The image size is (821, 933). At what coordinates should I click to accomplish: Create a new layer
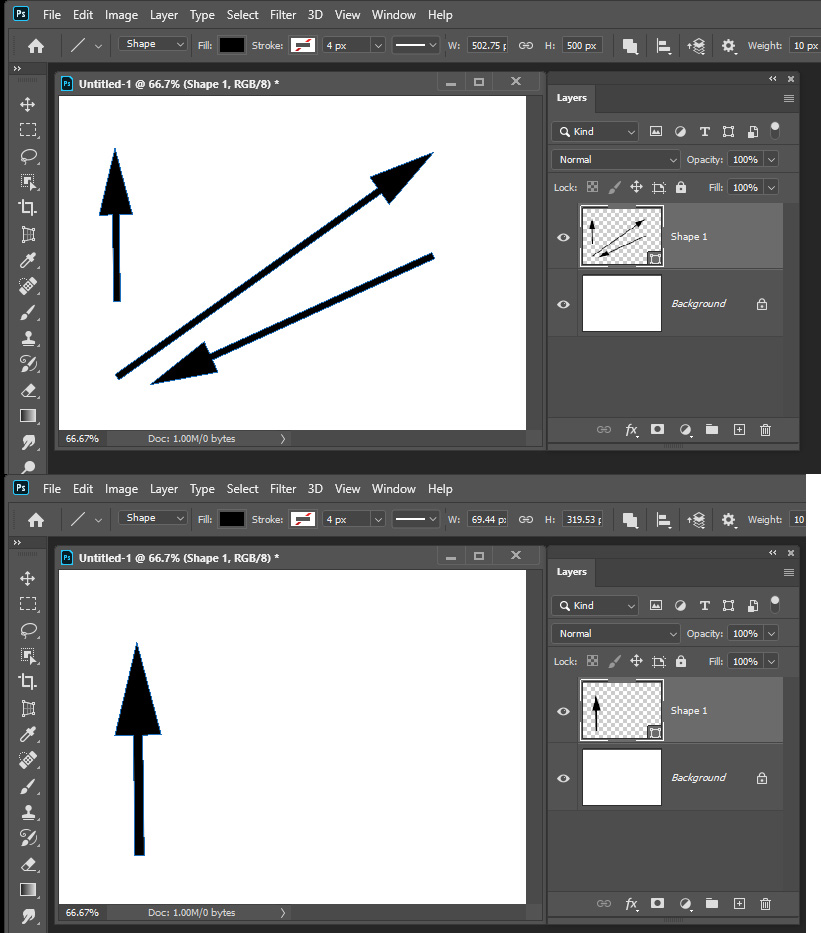click(x=738, y=429)
